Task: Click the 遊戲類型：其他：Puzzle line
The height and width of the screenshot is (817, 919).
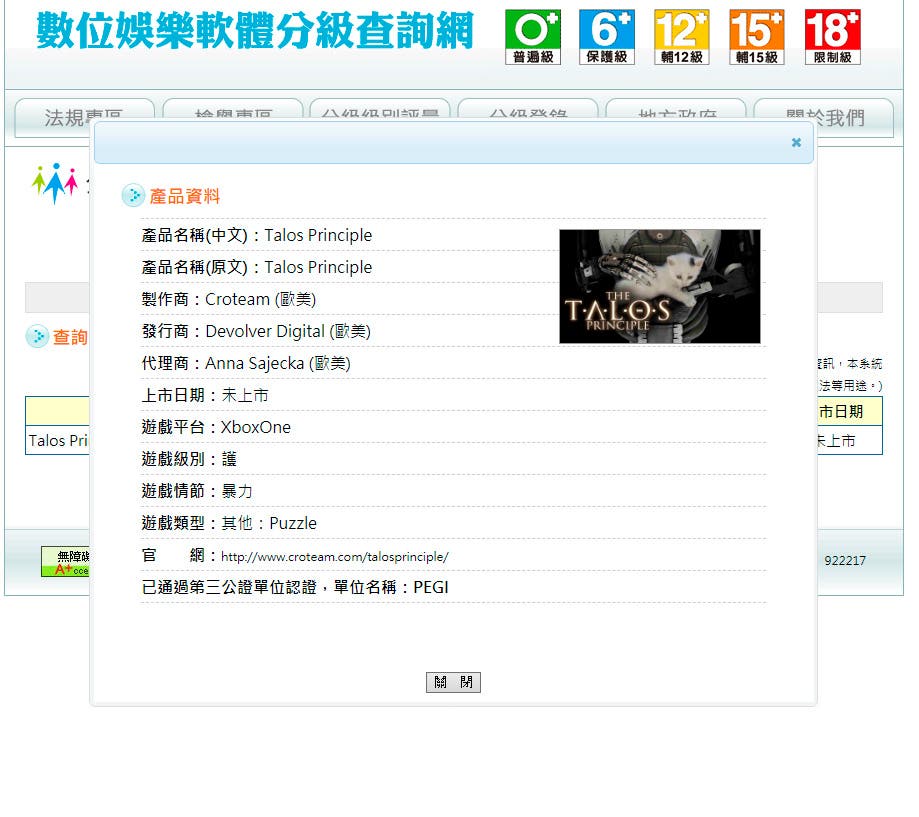Action: point(229,523)
